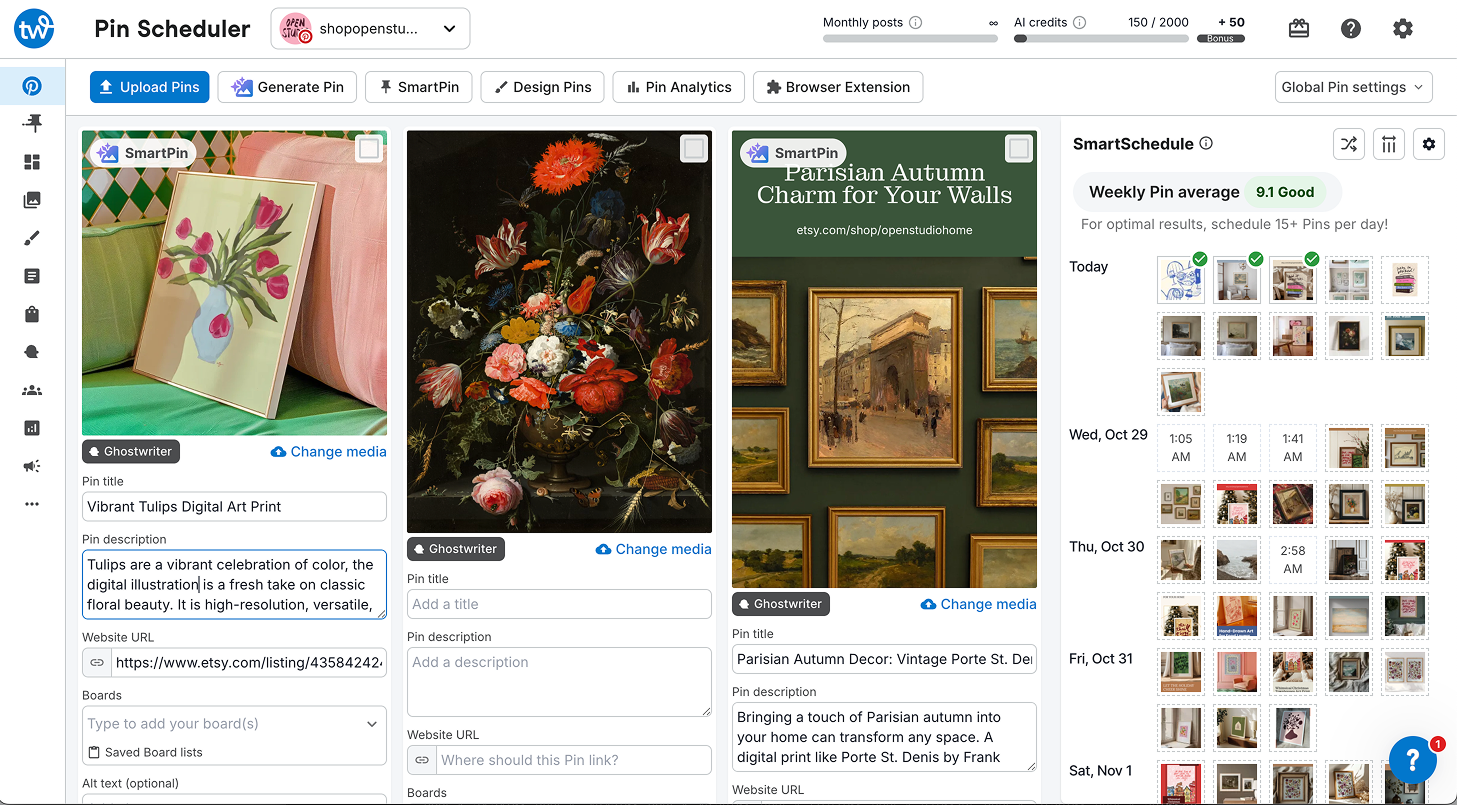Click the 1:05 AM slot on Wed, Oct 29
Screen dimensions: 1457x805
click(x=1181, y=448)
